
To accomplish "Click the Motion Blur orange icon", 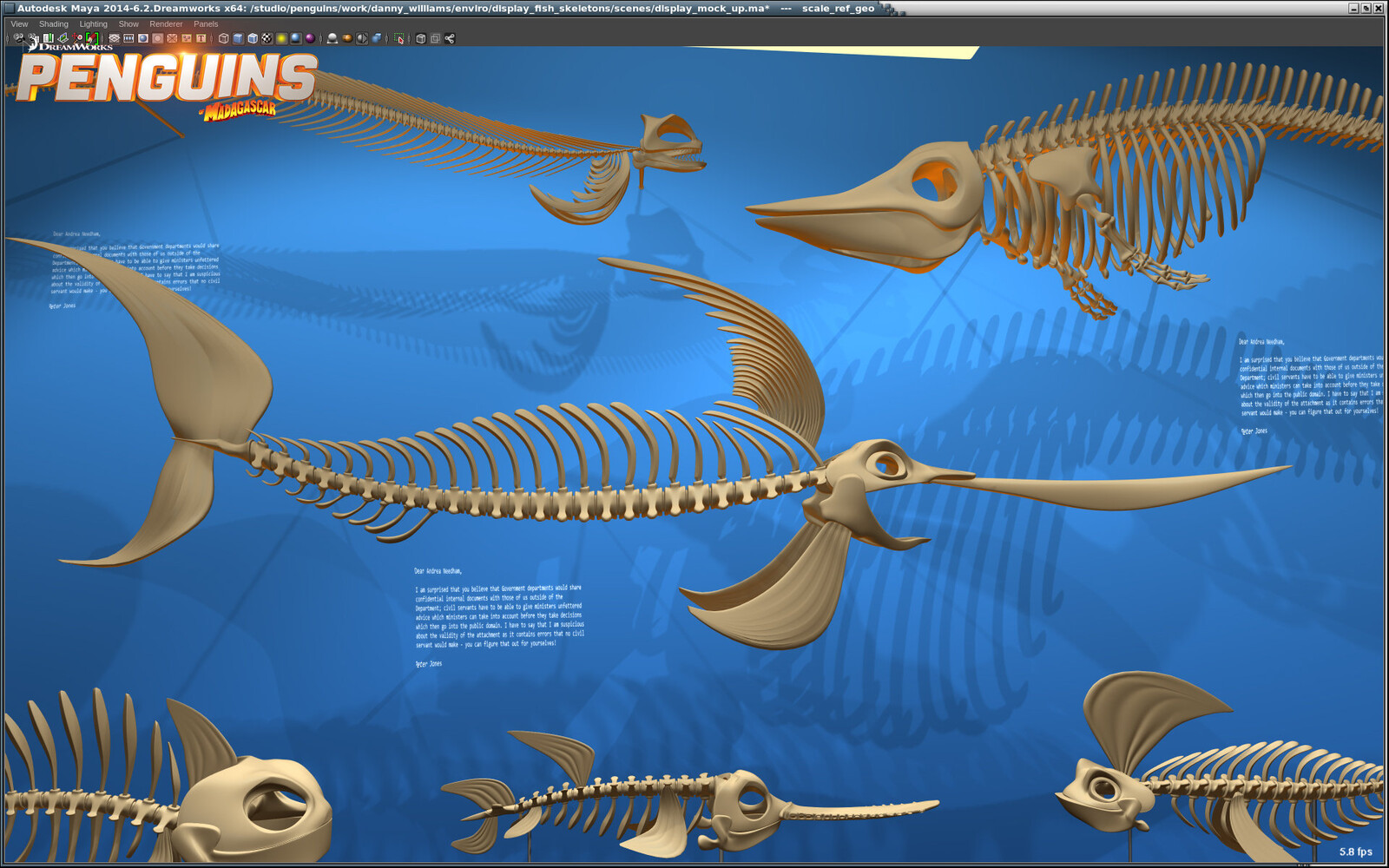I will pos(347,38).
